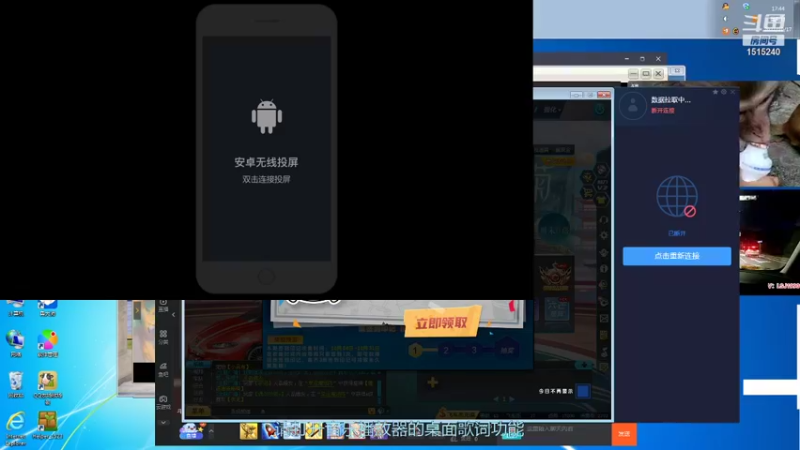Select the golden figure gift icon
Image resolution: width=800 pixels, height=450 pixels.
click(248, 431)
